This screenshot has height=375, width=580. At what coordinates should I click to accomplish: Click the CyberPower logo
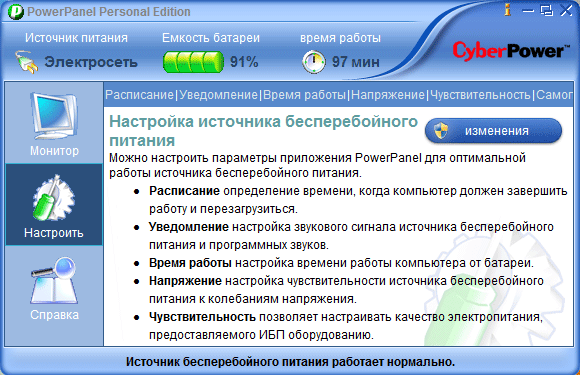pyautogui.click(x=511, y=51)
